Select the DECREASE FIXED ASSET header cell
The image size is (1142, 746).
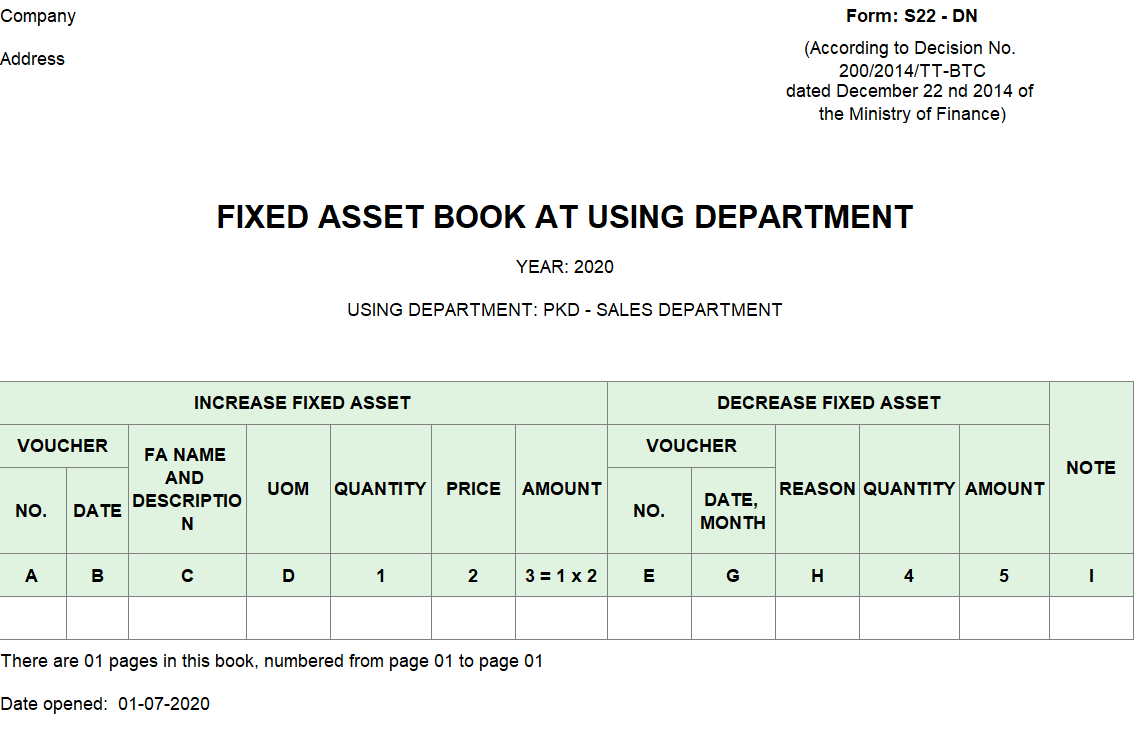point(828,403)
